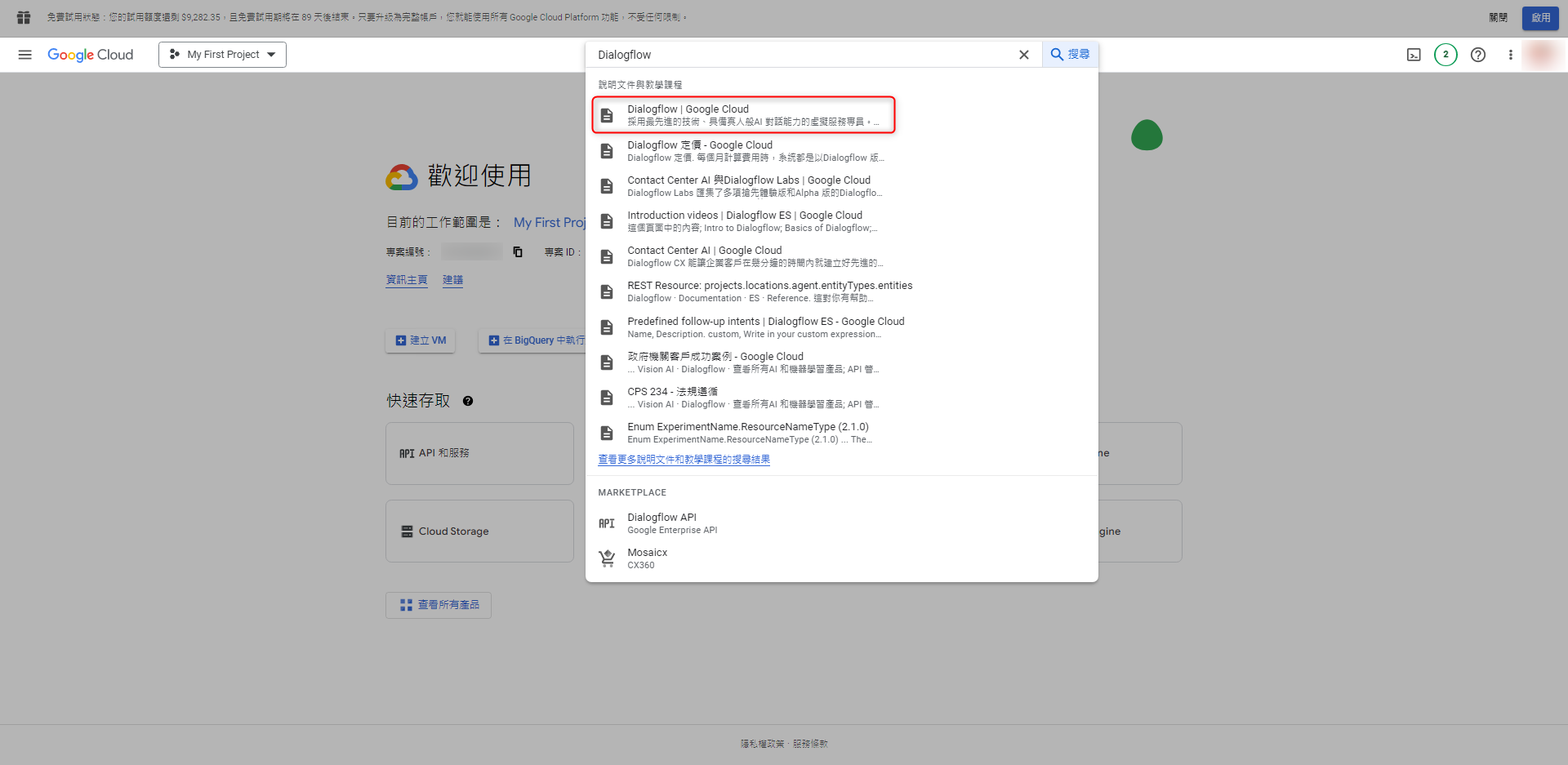
Task: Click shopping cart icon beside Mosaicx
Action: [607, 558]
